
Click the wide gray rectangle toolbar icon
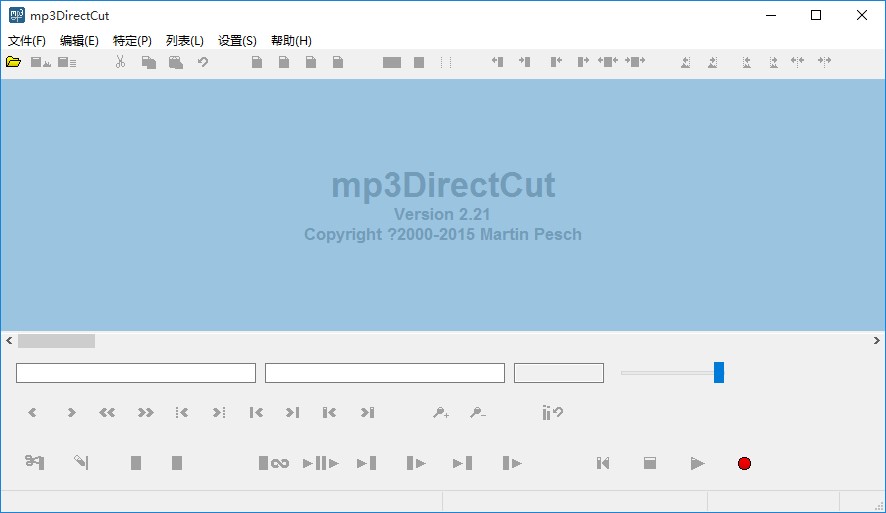tap(392, 62)
